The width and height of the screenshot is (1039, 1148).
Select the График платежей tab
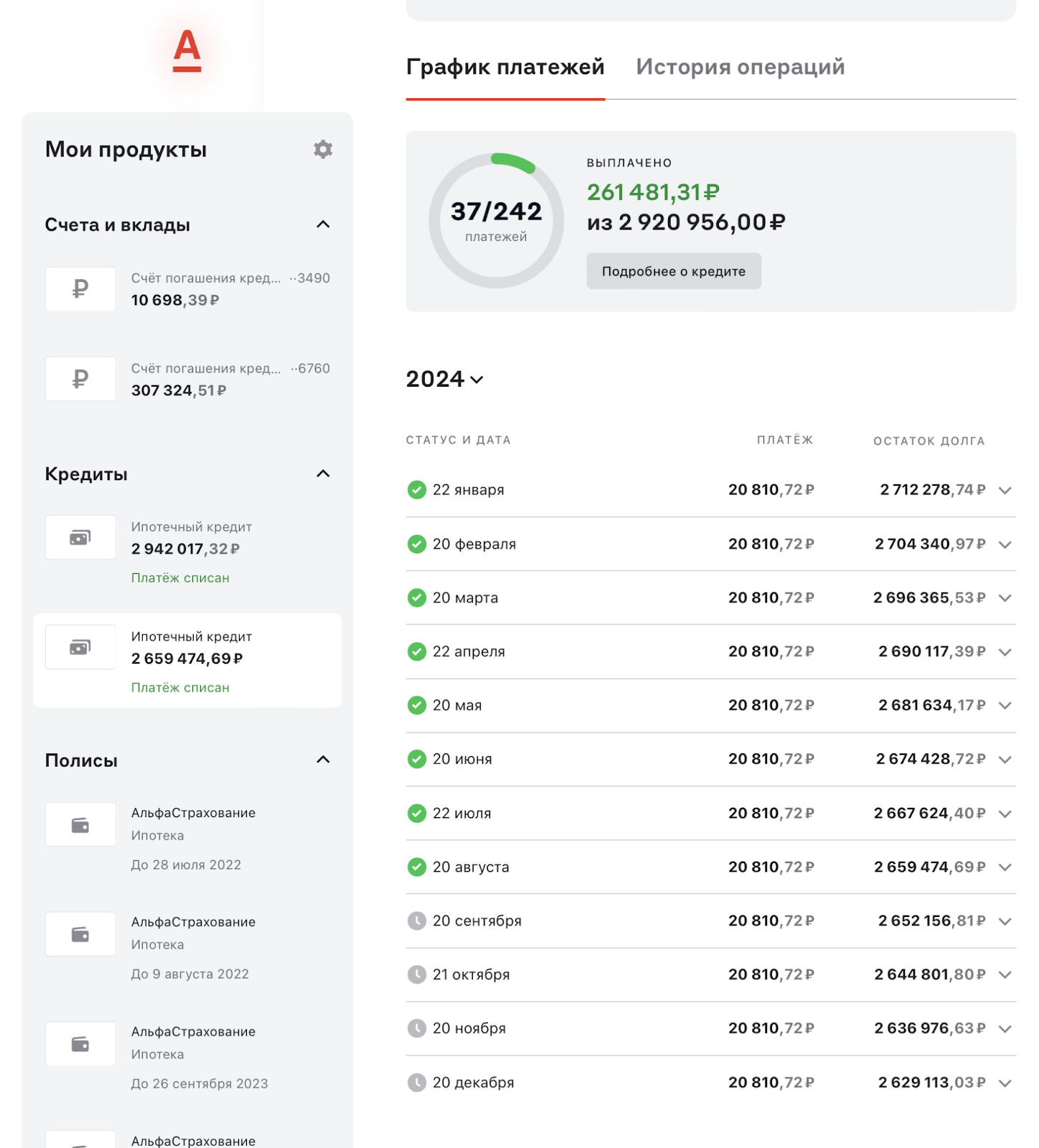tap(505, 67)
